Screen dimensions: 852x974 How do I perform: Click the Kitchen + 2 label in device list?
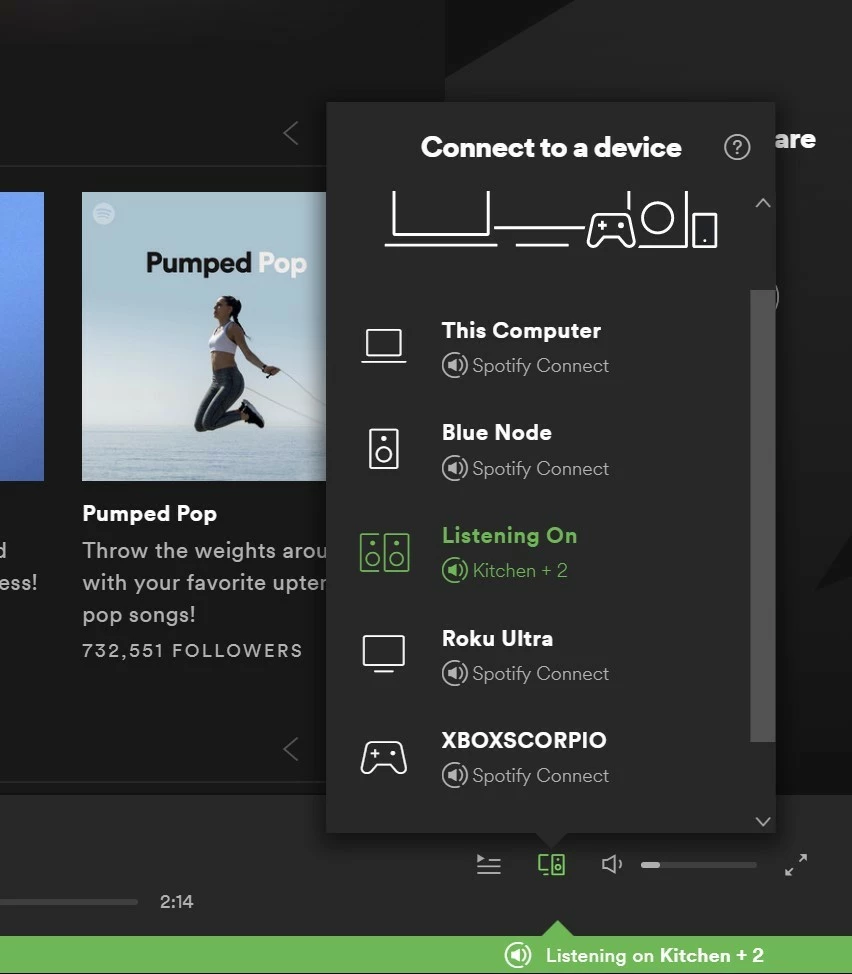(520, 570)
